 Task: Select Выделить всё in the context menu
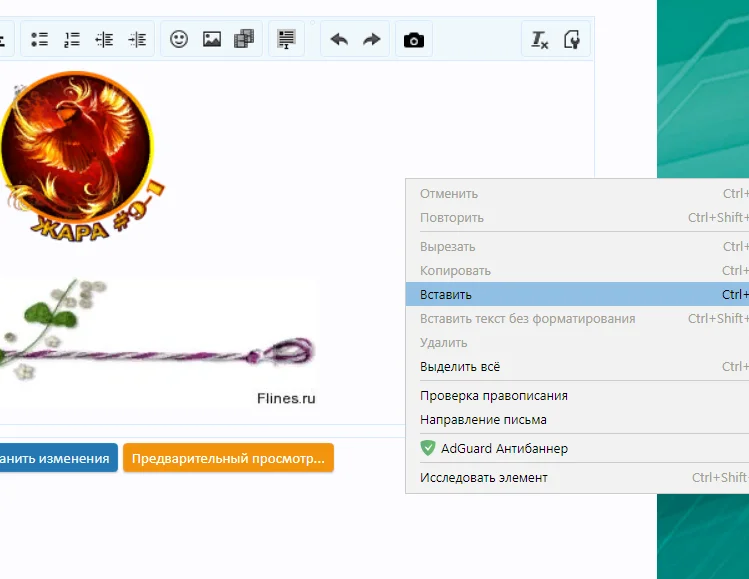(577, 366)
